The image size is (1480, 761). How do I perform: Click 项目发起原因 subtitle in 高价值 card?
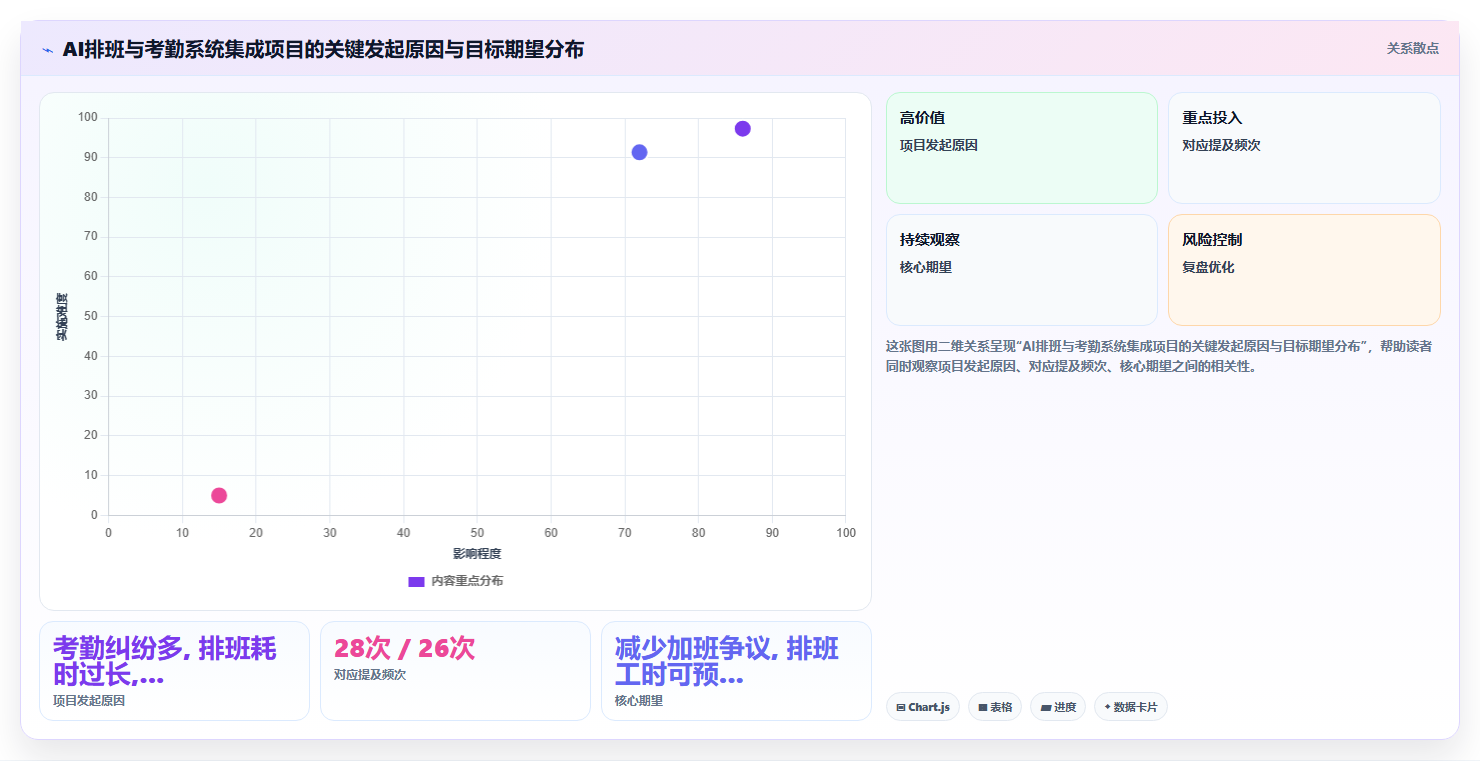click(939, 145)
